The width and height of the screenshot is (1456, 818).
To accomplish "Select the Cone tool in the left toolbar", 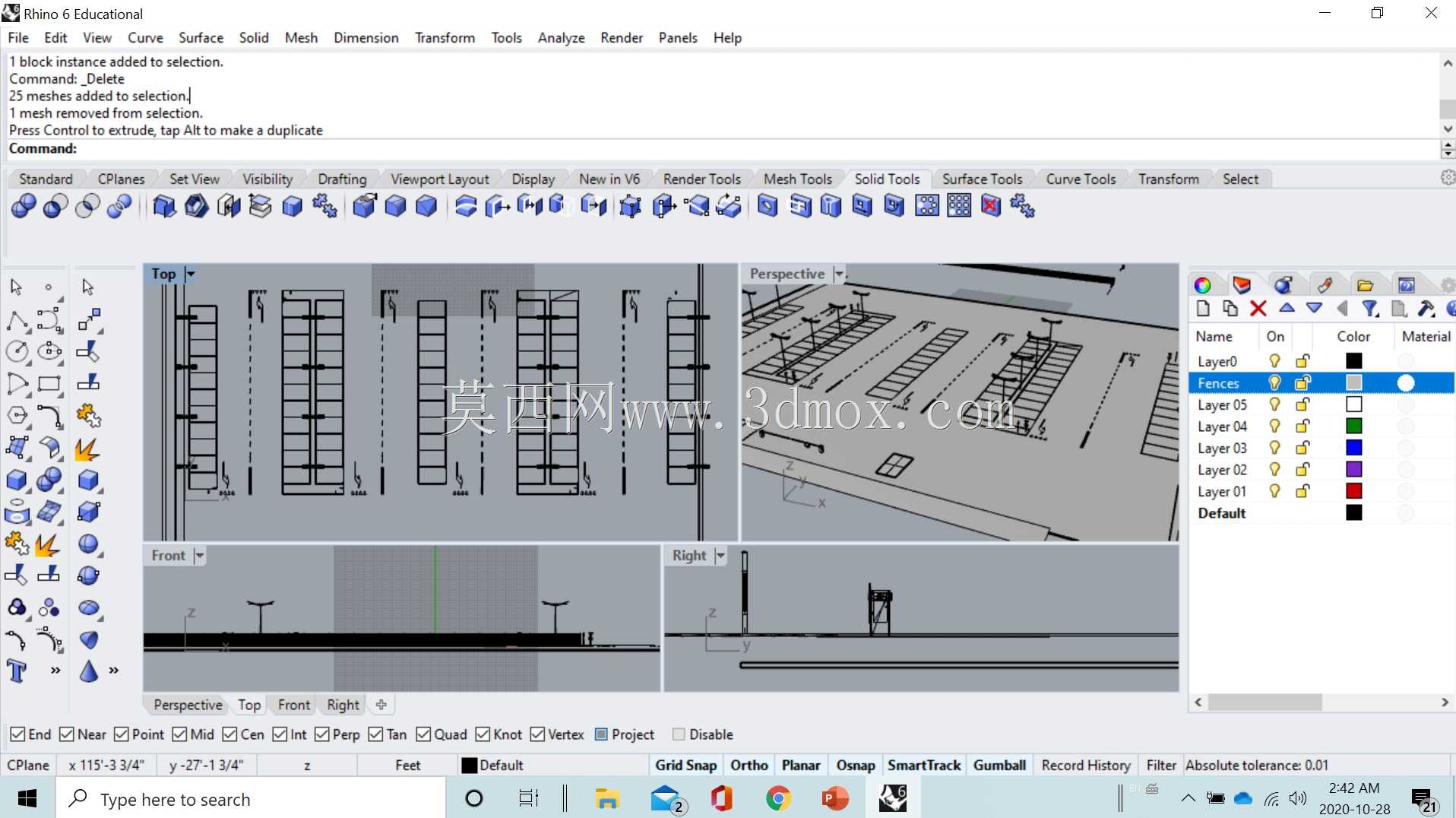I will tap(89, 671).
